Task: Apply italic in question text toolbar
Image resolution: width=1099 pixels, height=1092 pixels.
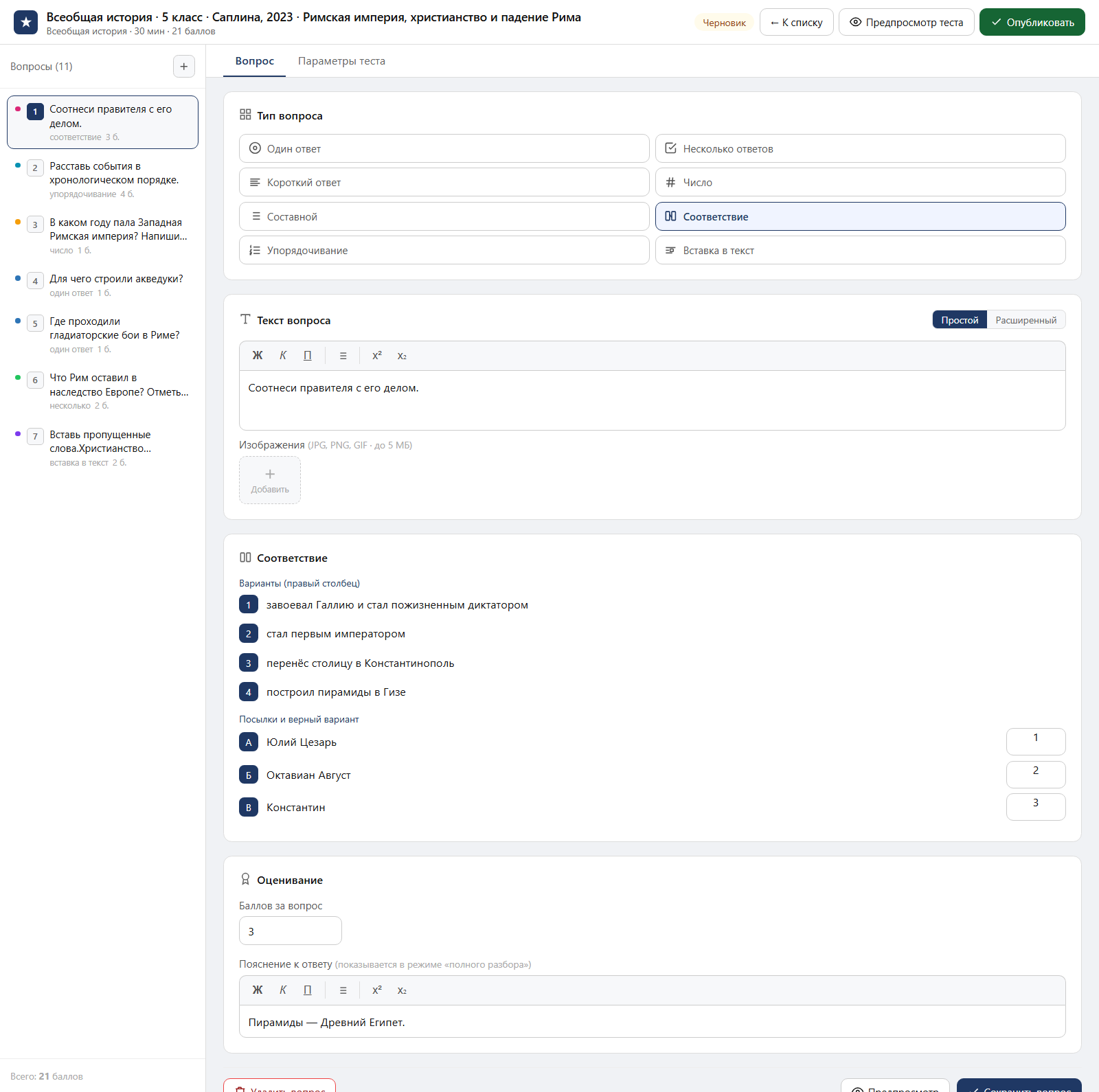Action: coord(283,356)
